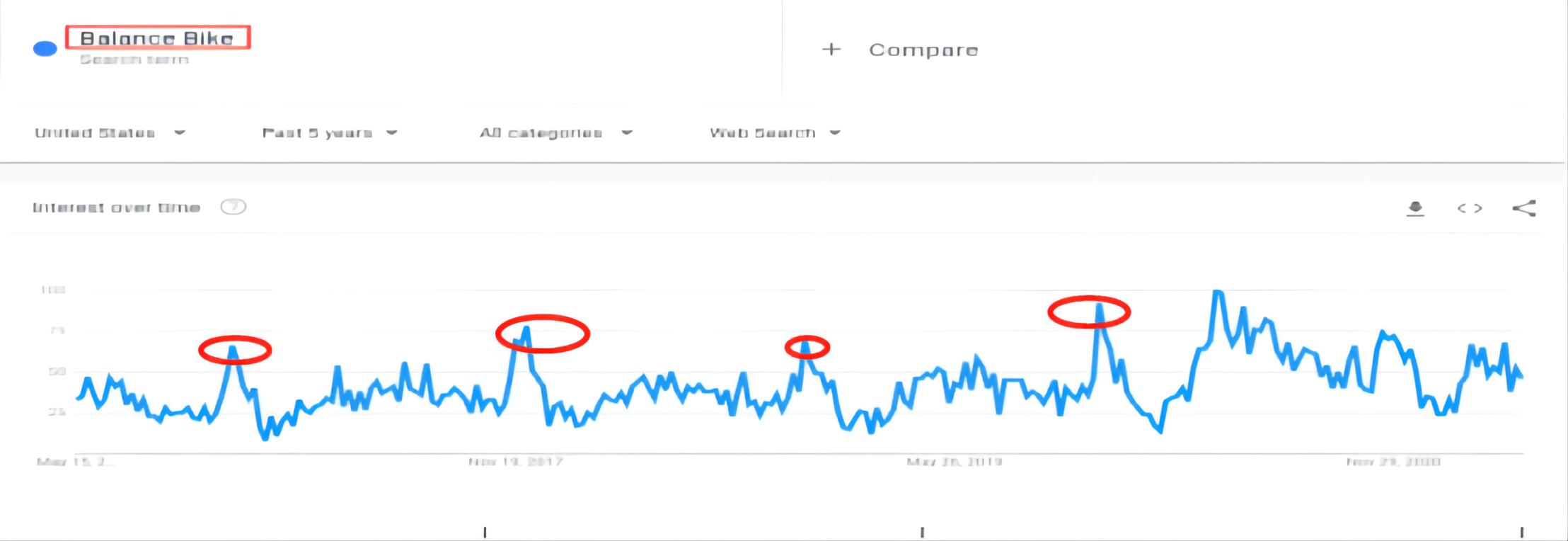Download the interest over time data
The height and width of the screenshot is (541, 1568).
tap(1415, 208)
